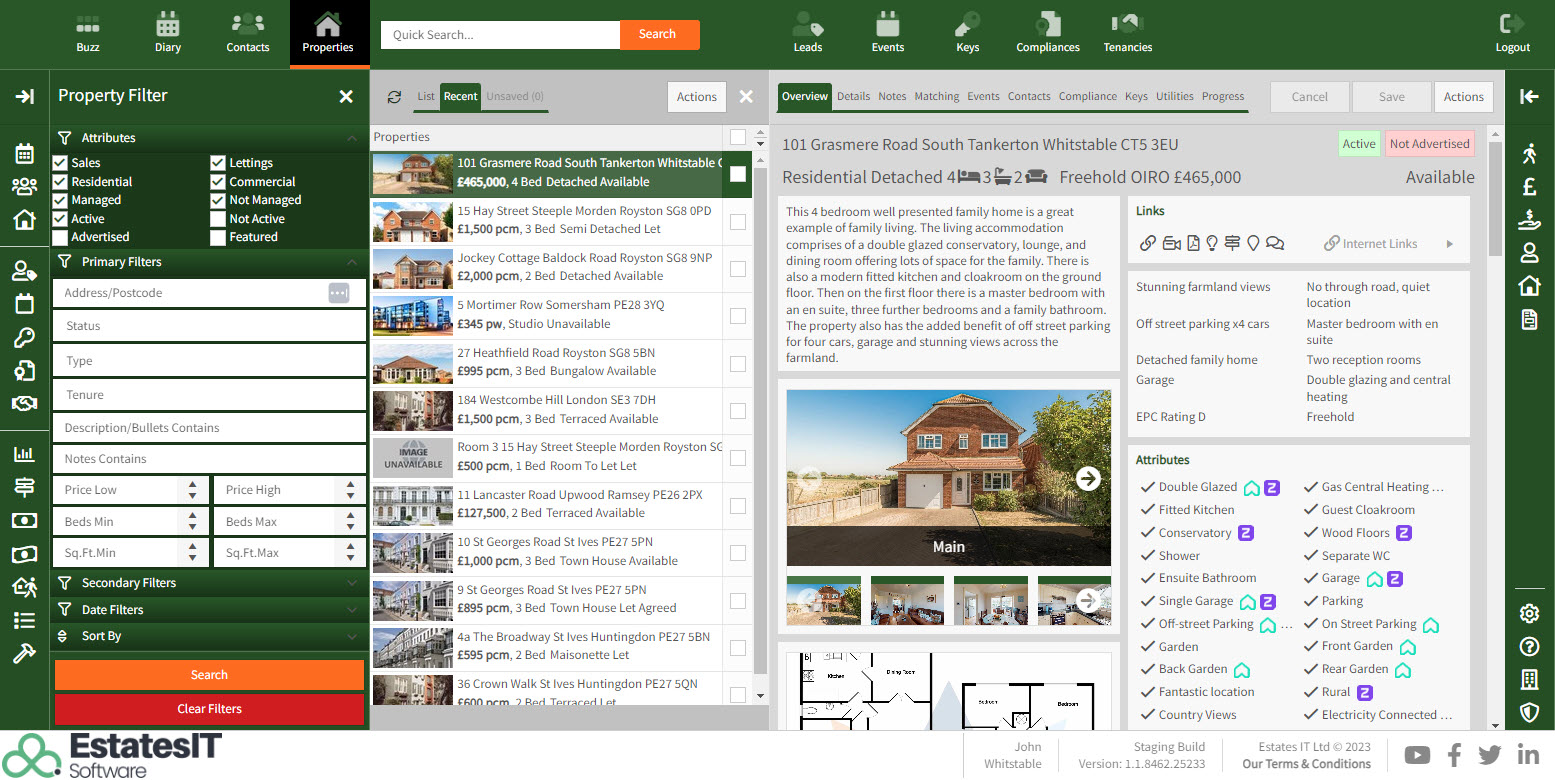Switch to the List tab
1555x780 pixels.
point(426,96)
